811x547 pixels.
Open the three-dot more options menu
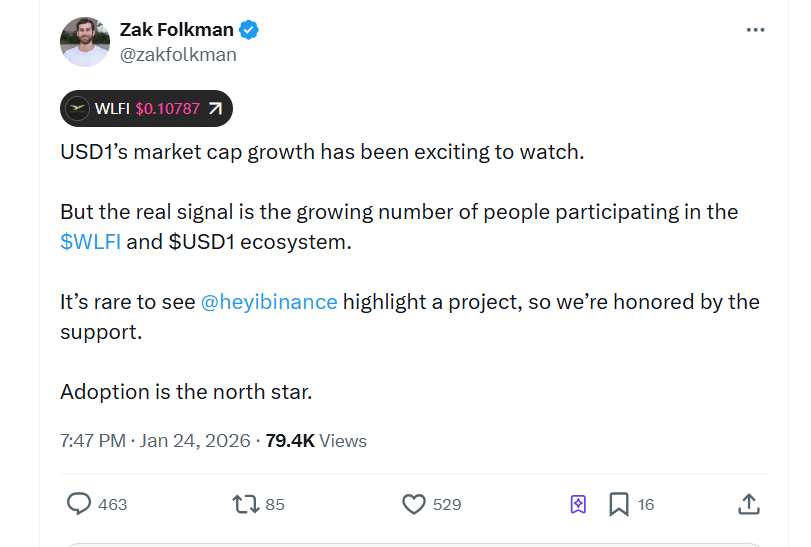pos(755,31)
